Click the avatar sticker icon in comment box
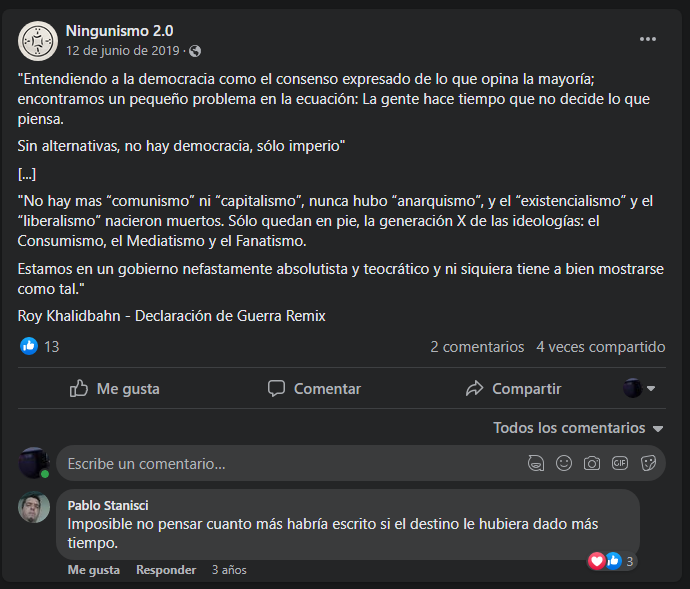The width and height of the screenshot is (690, 589). click(536, 463)
